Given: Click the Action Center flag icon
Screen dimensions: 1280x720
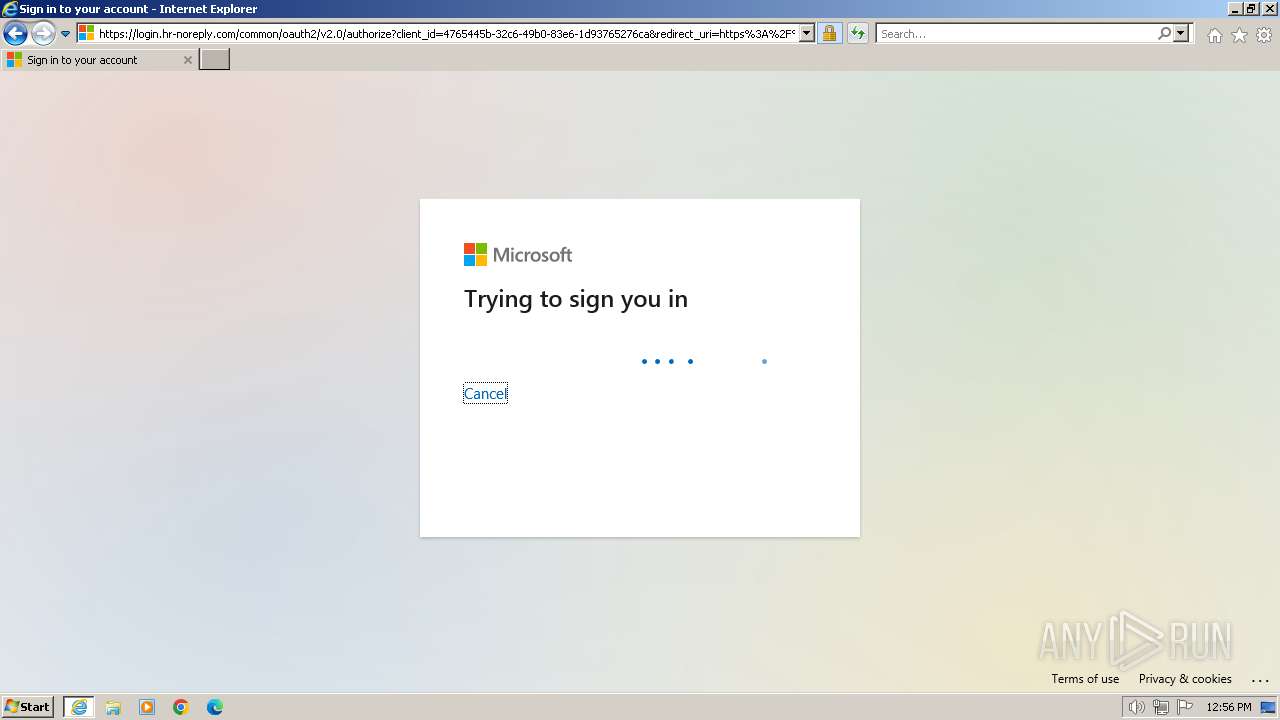Looking at the screenshot, I should pyautogui.click(x=1185, y=707).
